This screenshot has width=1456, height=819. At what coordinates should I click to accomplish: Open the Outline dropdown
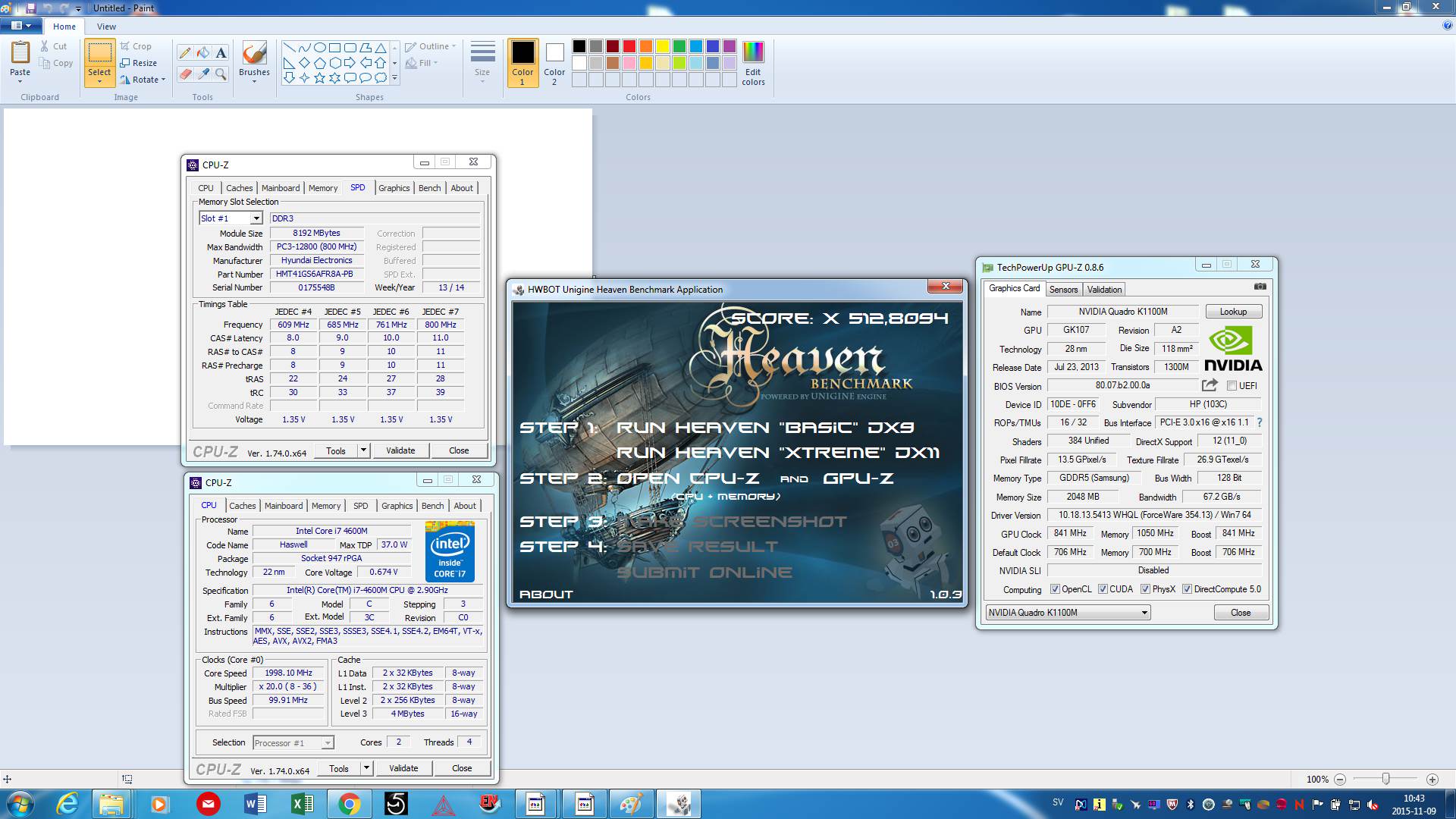tap(430, 46)
